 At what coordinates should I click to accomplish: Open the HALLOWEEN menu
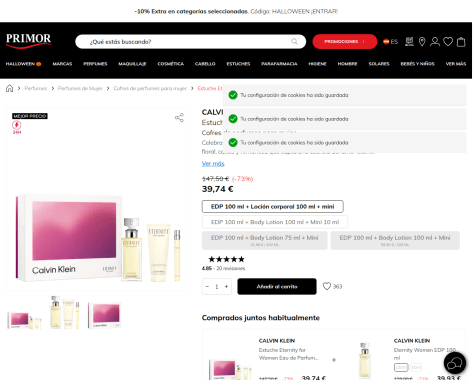[23, 64]
